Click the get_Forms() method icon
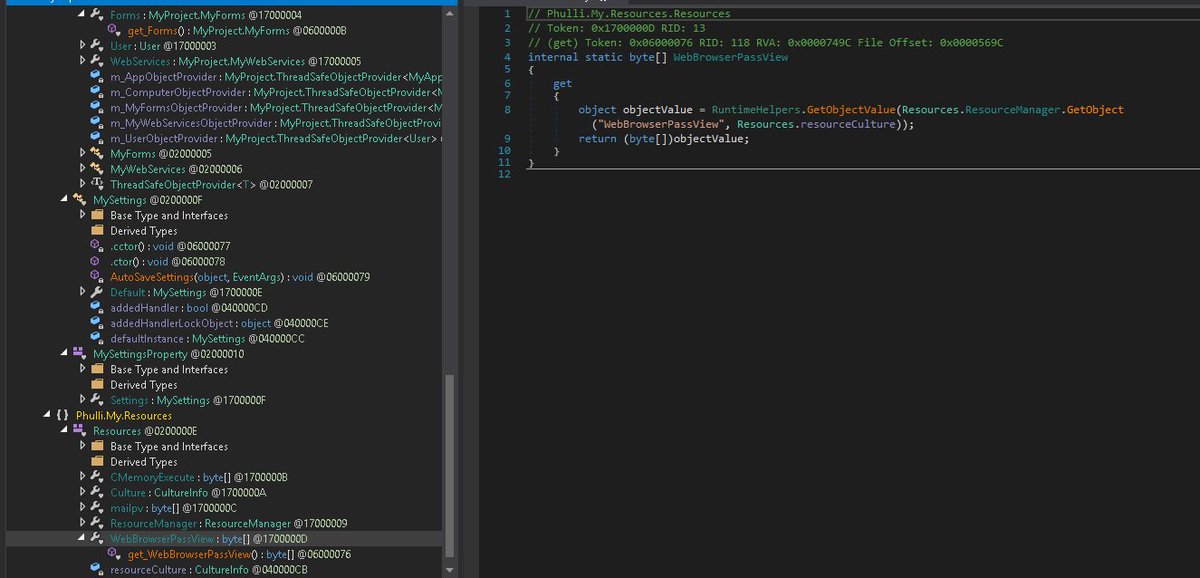The height and width of the screenshot is (578, 1200). [114, 31]
